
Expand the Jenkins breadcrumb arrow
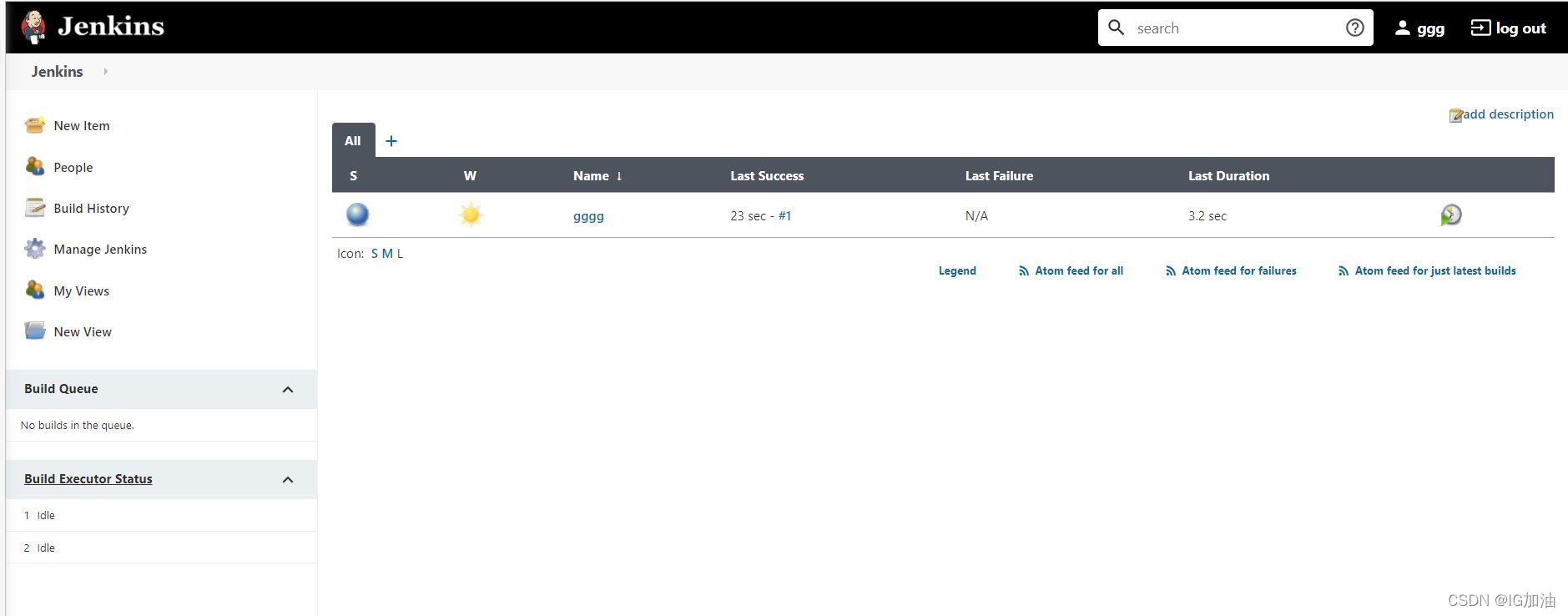pyautogui.click(x=105, y=72)
